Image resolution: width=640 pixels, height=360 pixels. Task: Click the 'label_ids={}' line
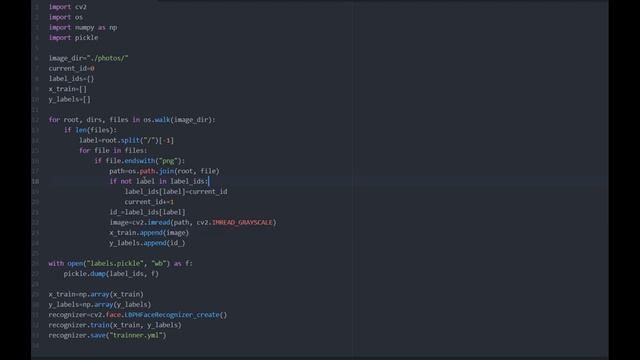coord(71,79)
